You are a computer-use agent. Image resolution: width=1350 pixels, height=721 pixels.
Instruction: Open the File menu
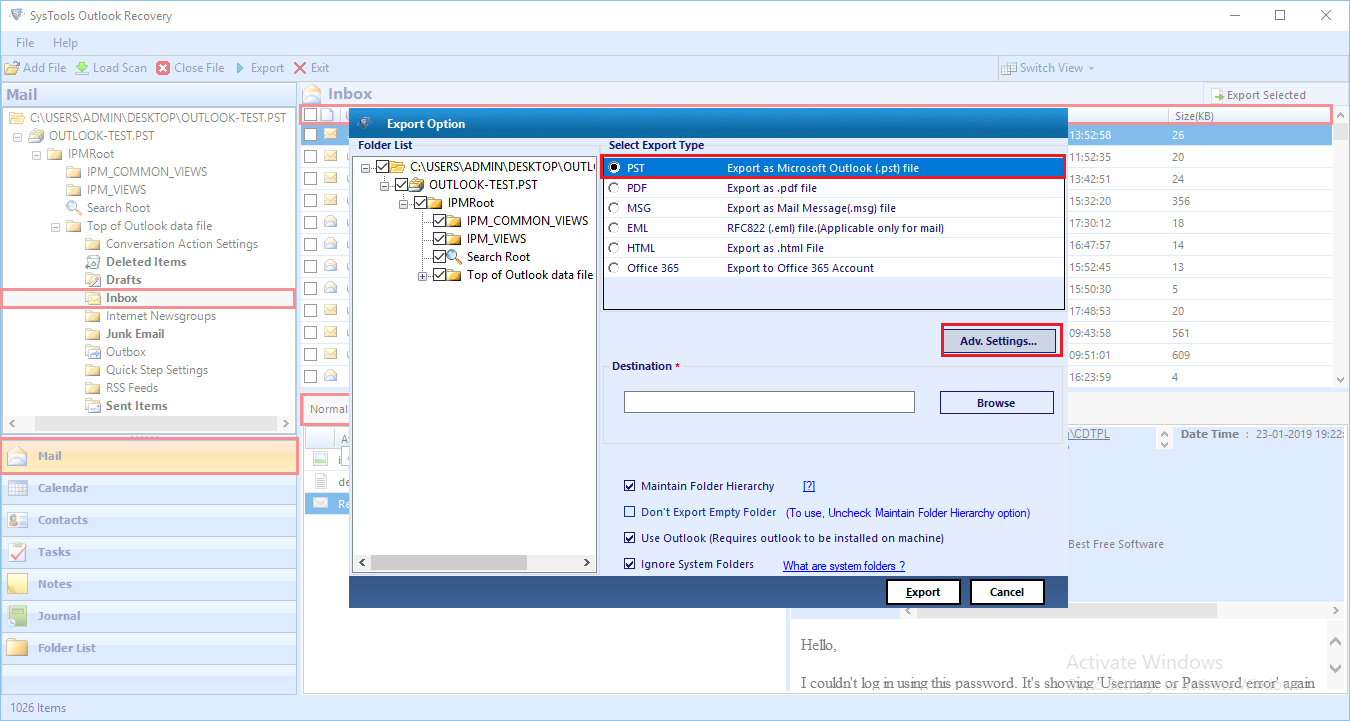coord(25,43)
